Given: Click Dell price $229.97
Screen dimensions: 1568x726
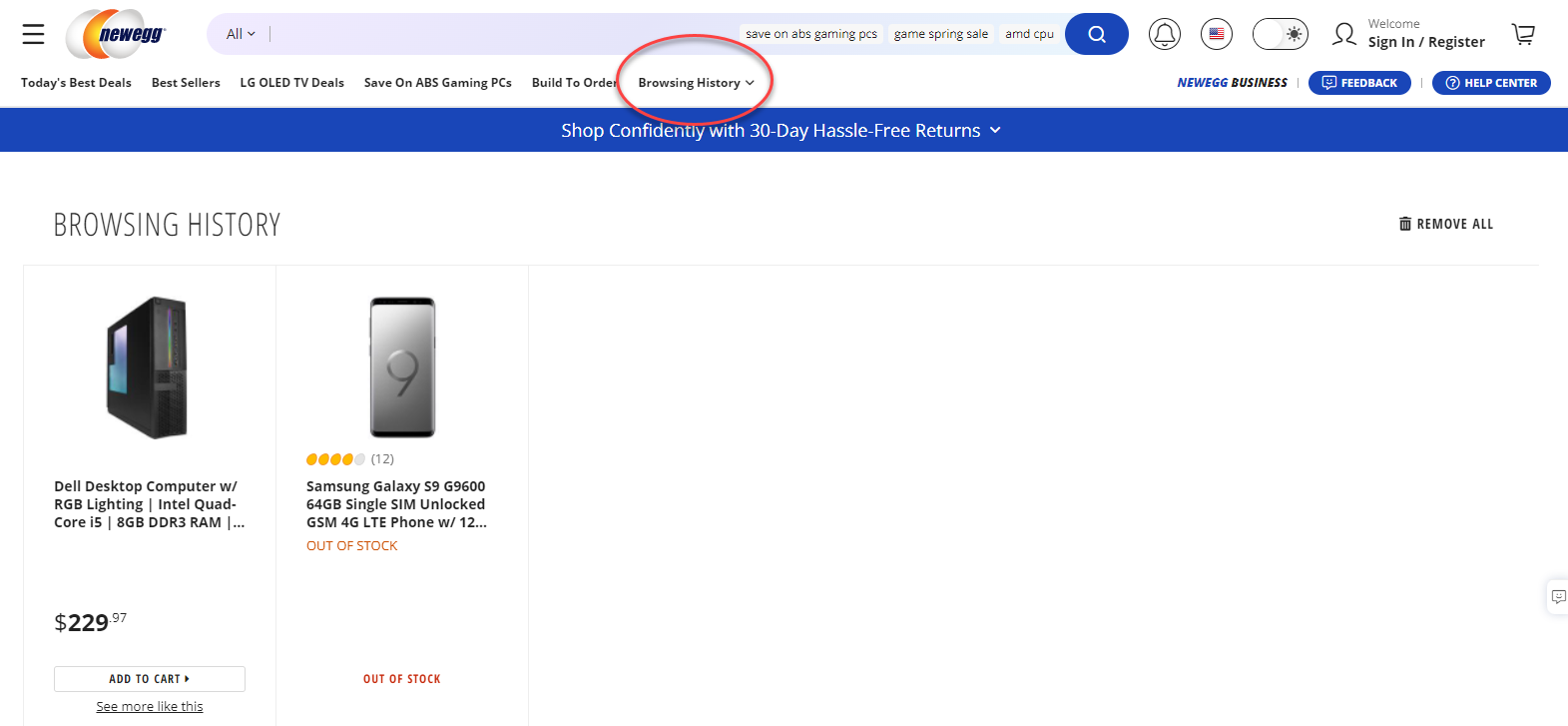Looking at the screenshot, I should click(91, 622).
